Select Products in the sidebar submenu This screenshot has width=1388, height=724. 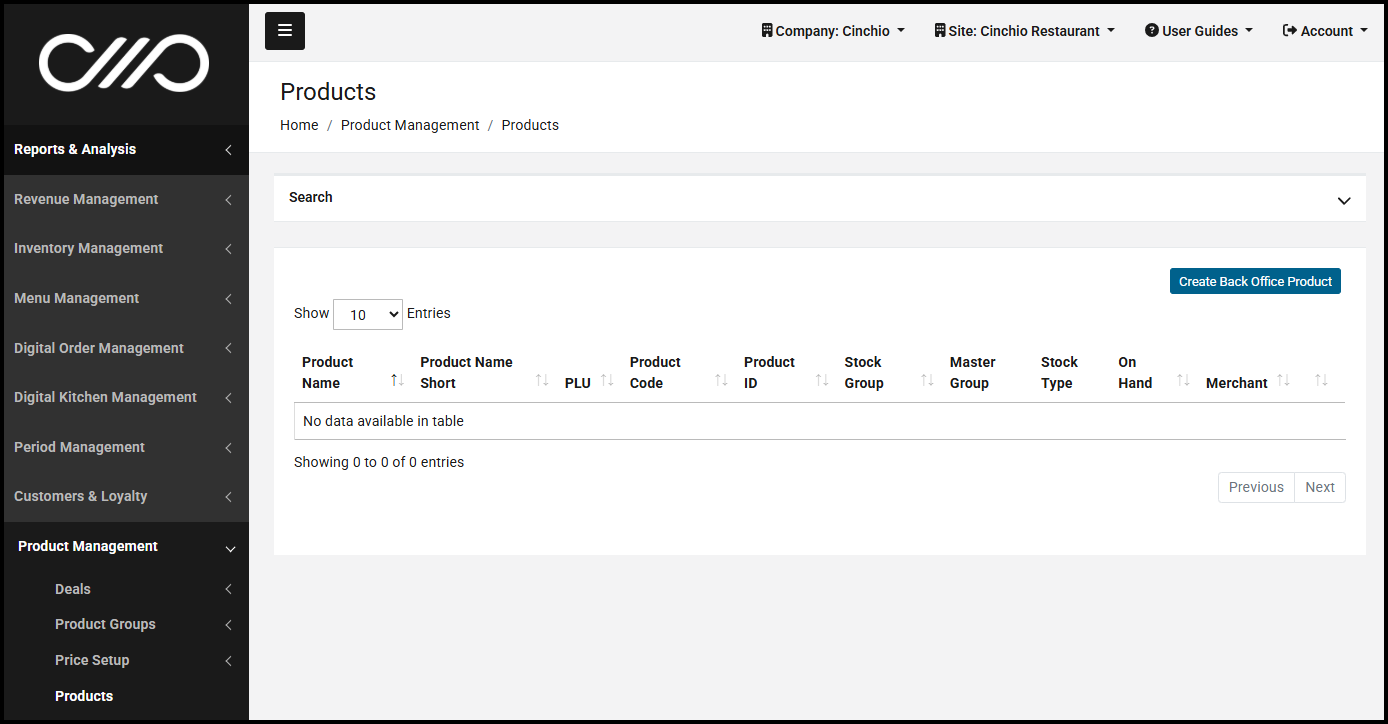point(84,696)
